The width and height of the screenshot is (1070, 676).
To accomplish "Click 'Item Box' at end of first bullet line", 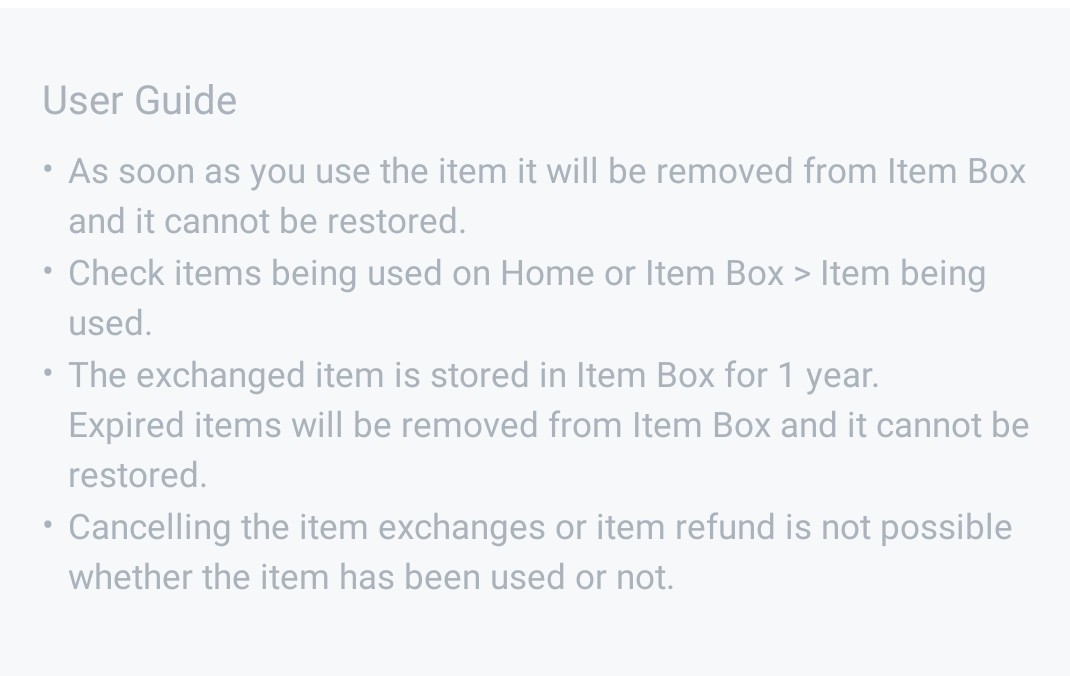I will point(957,172).
